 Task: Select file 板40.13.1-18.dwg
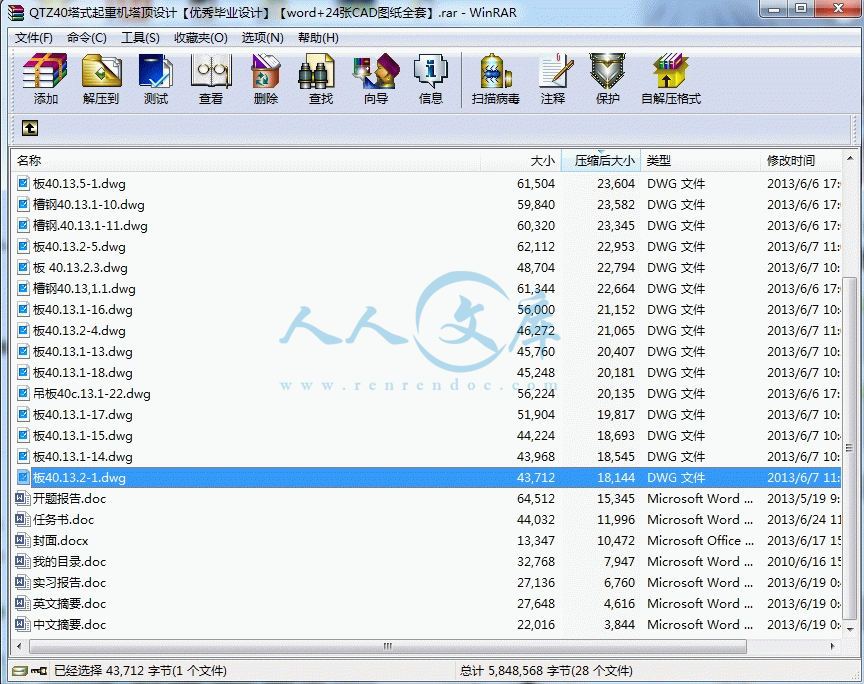[x=83, y=373]
